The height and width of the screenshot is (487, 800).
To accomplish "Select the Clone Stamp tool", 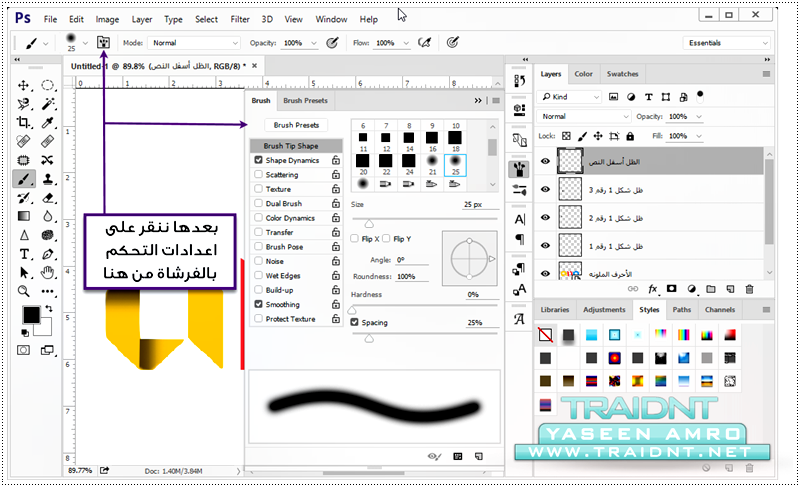I will pos(47,179).
